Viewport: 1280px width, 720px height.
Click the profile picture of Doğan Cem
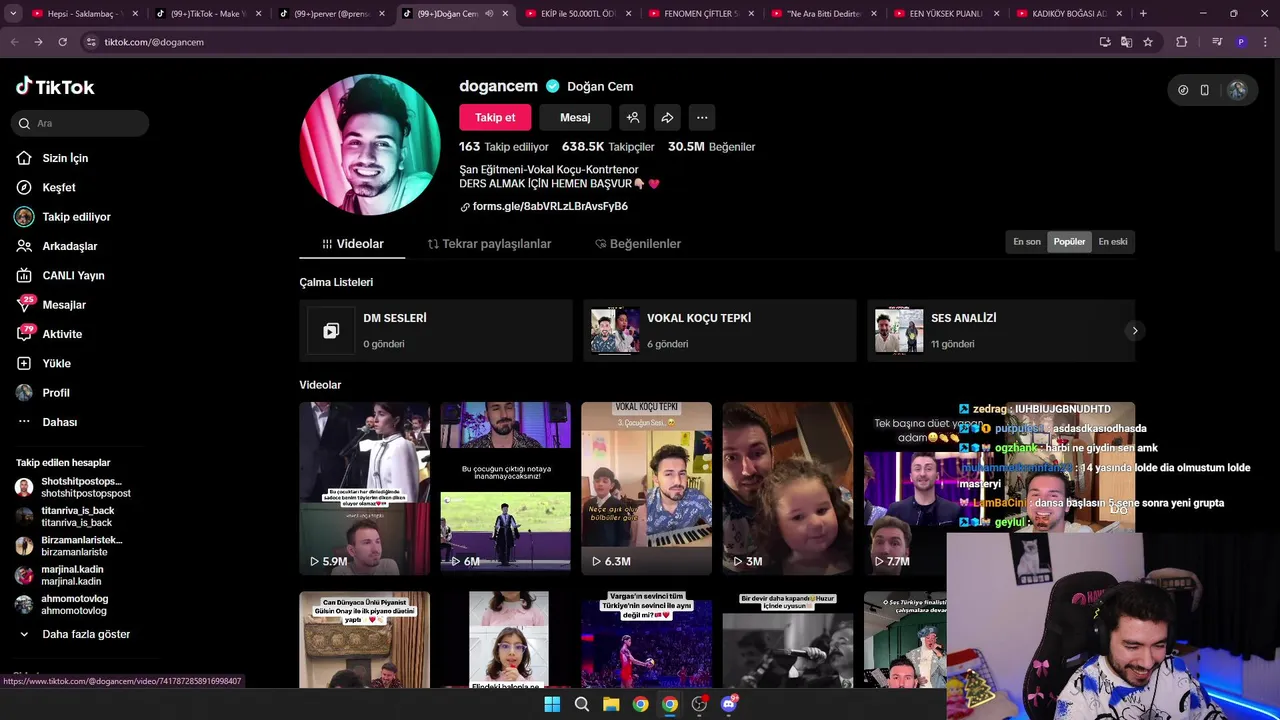tap(370, 144)
